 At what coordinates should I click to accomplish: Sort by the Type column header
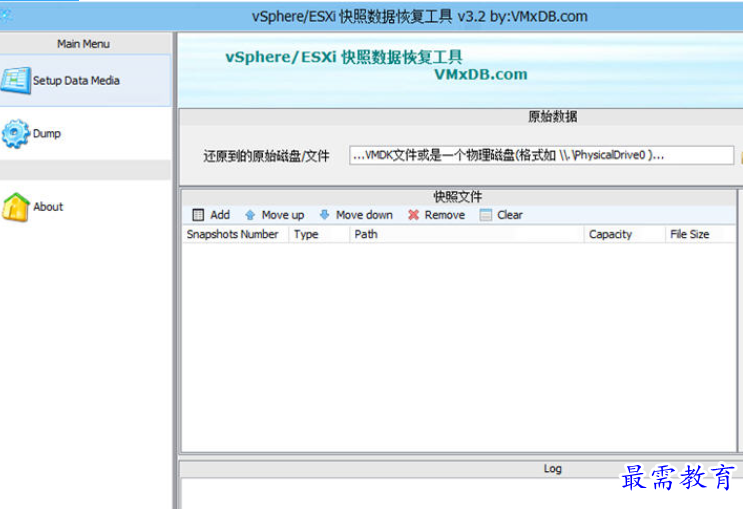[x=319, y=235]
